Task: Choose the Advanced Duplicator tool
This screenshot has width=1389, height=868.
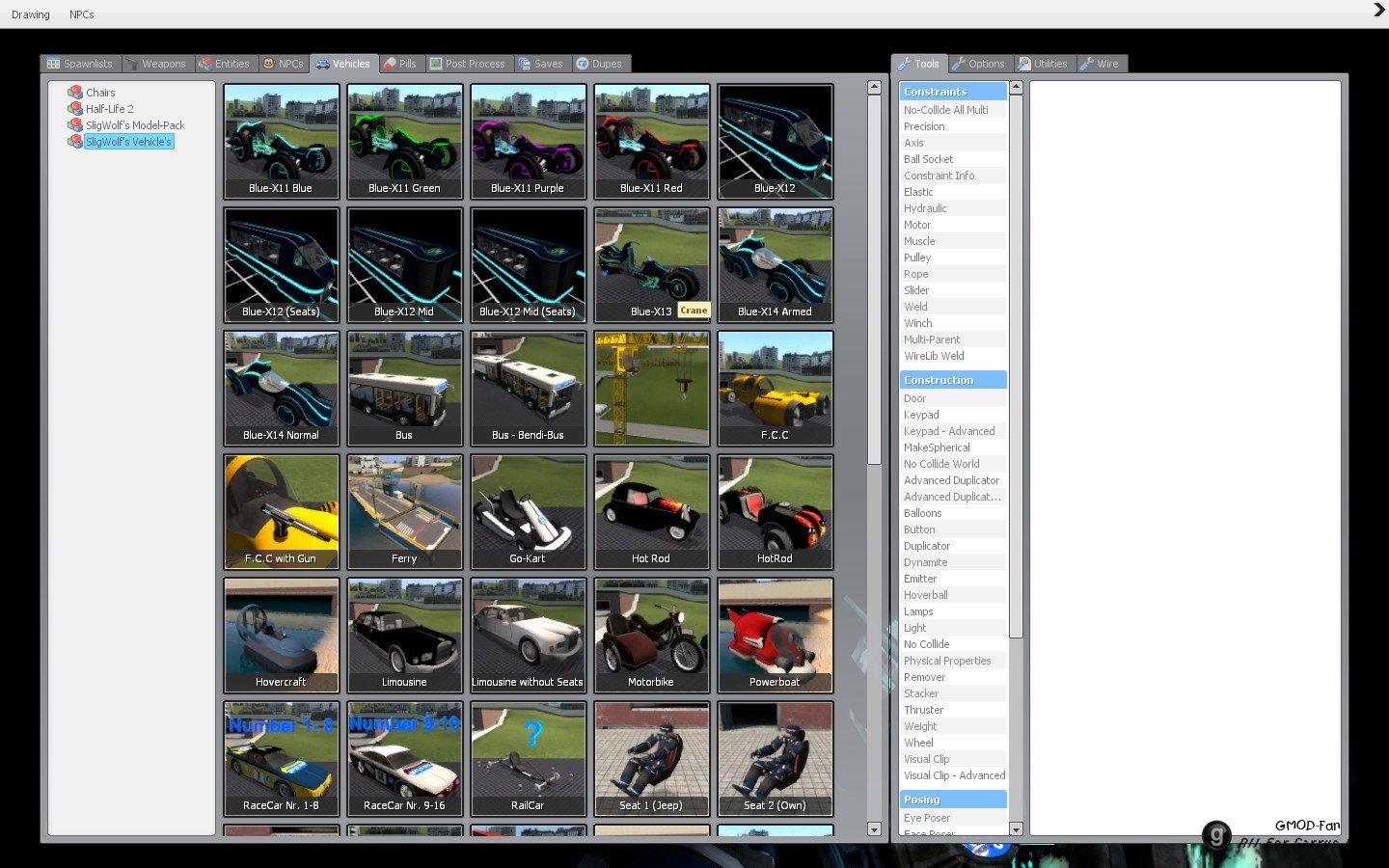Action: click(x=953, y=480)
